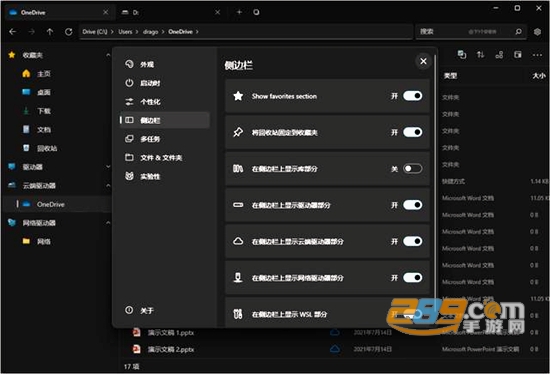Image resolution: width=550 pixels, height=374 pixels.
Task: Click the share toolbar icon
Action: coord(499,55)
